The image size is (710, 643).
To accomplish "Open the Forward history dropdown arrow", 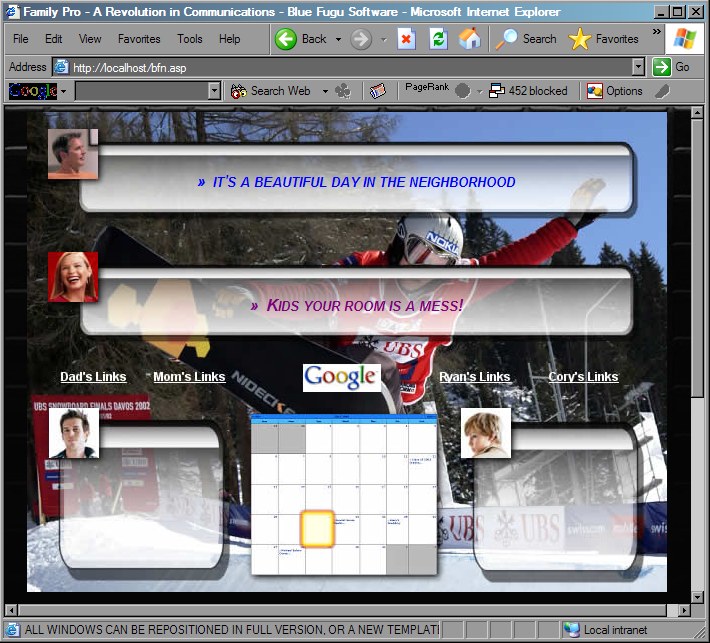I will (x=384, y=39).
